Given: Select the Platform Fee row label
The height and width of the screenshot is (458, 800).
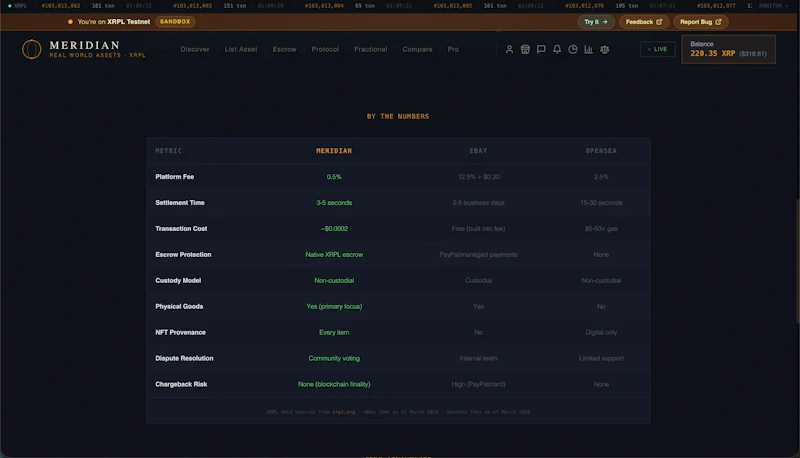Looking at the screenshot, I should point(174,177).
